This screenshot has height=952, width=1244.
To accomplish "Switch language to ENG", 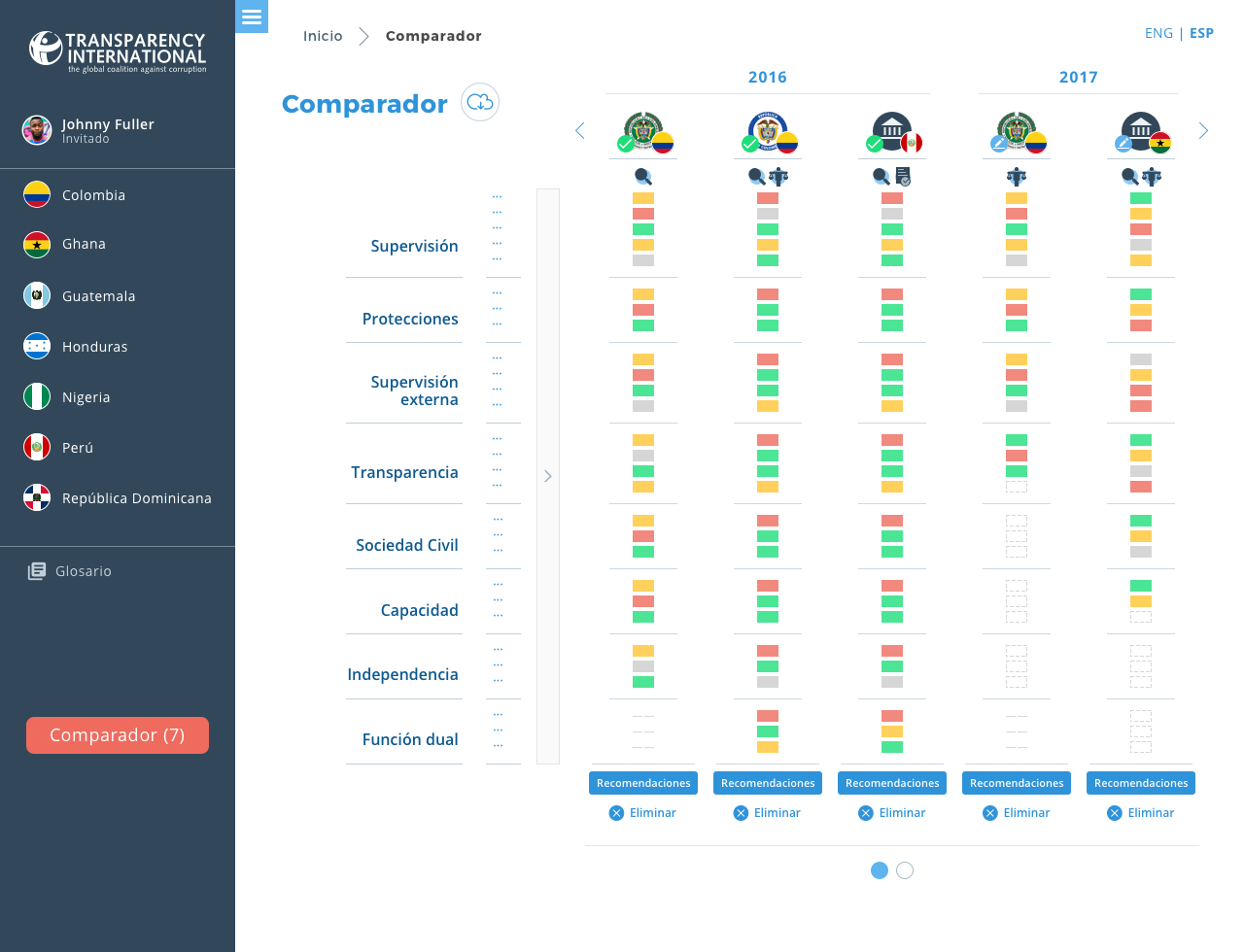I will [x=1158, y=33].
